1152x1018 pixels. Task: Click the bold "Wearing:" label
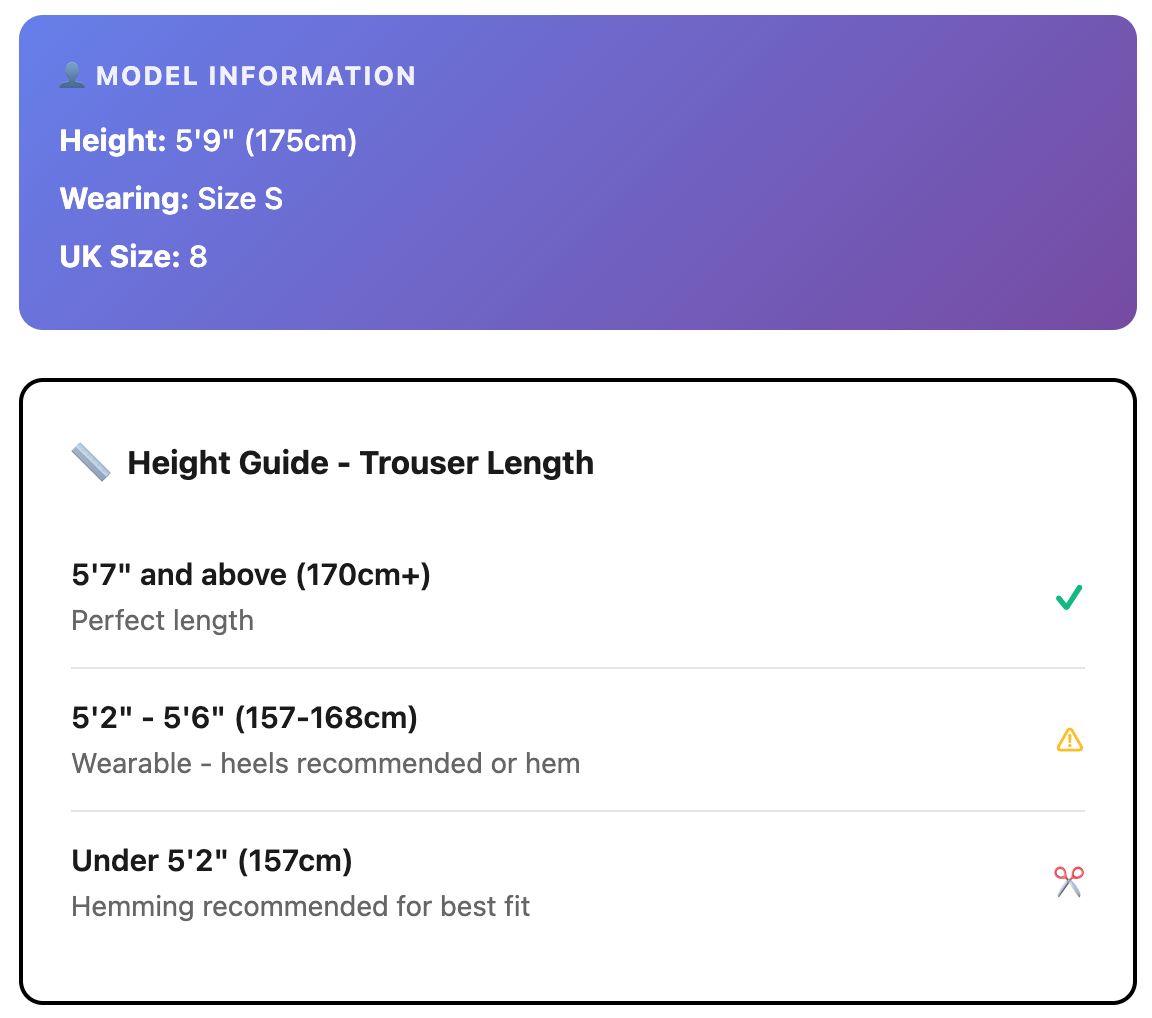tap(124, 199)
